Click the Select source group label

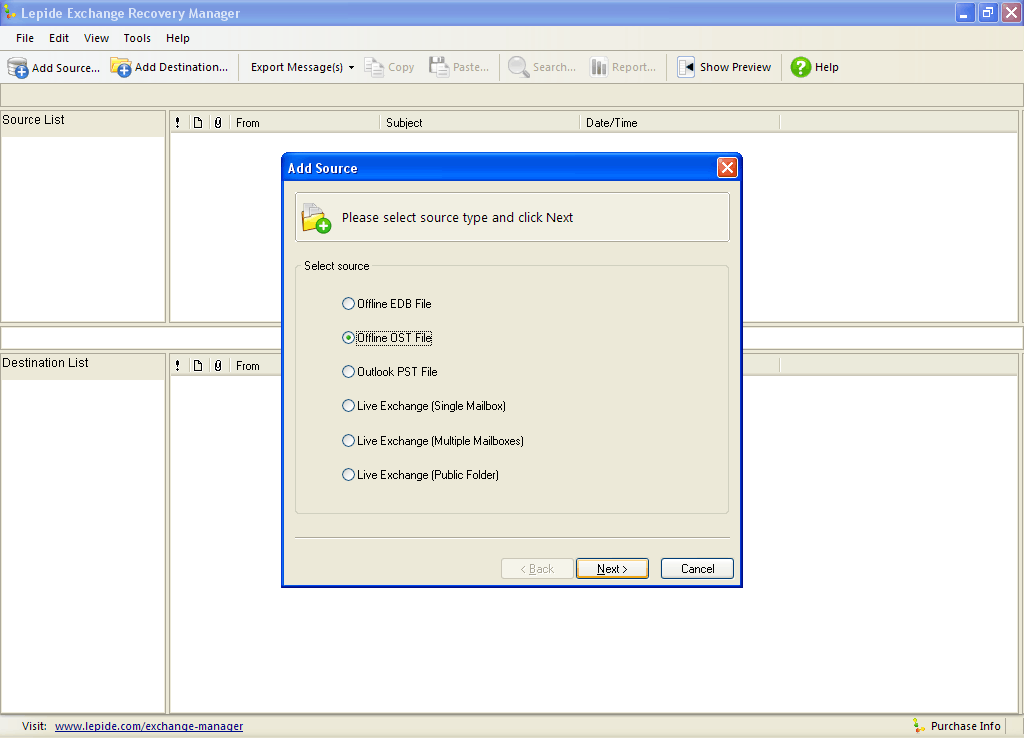pos(336,266)
